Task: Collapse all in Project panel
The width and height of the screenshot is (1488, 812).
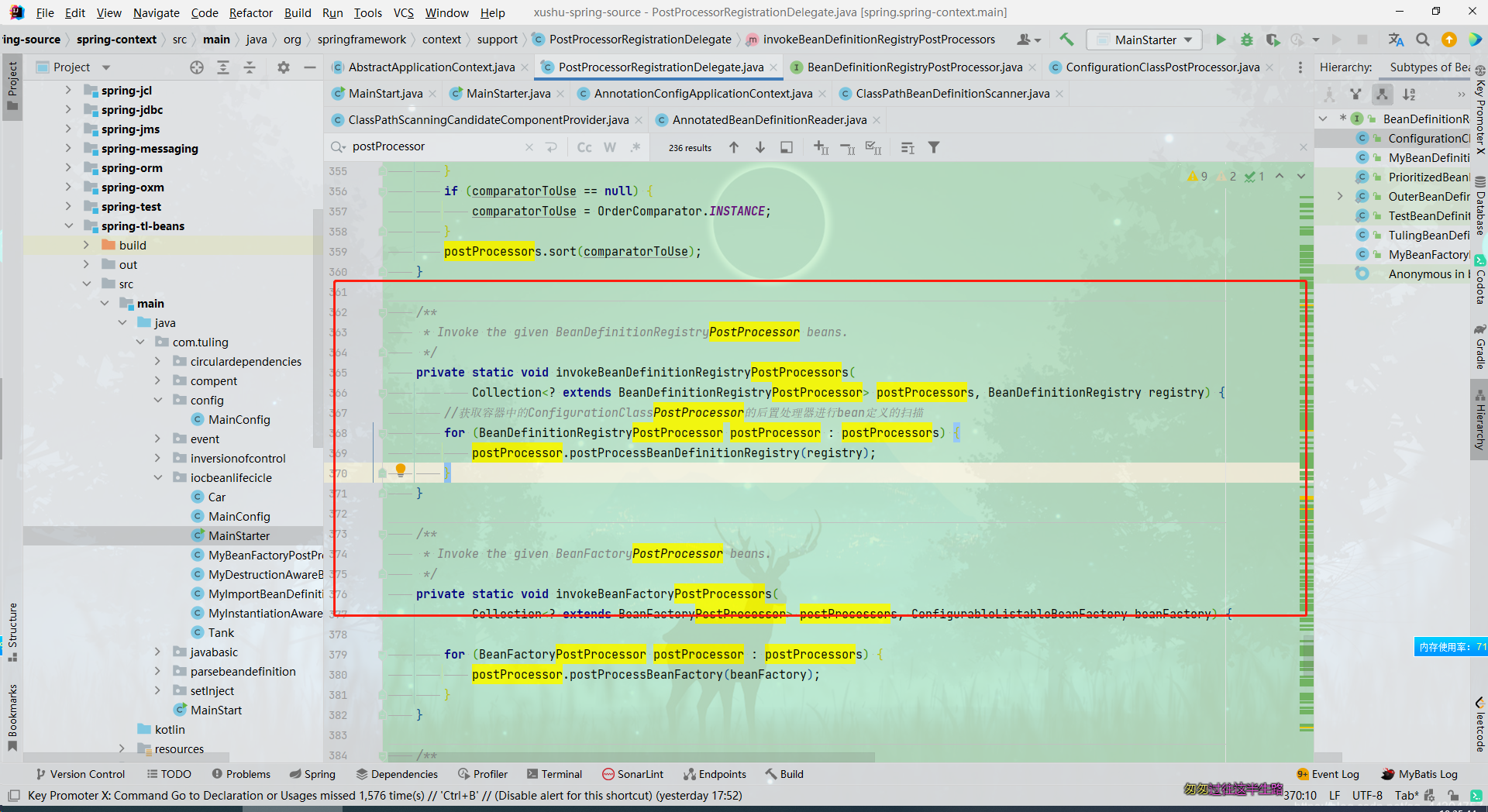Action: (250, 67)
